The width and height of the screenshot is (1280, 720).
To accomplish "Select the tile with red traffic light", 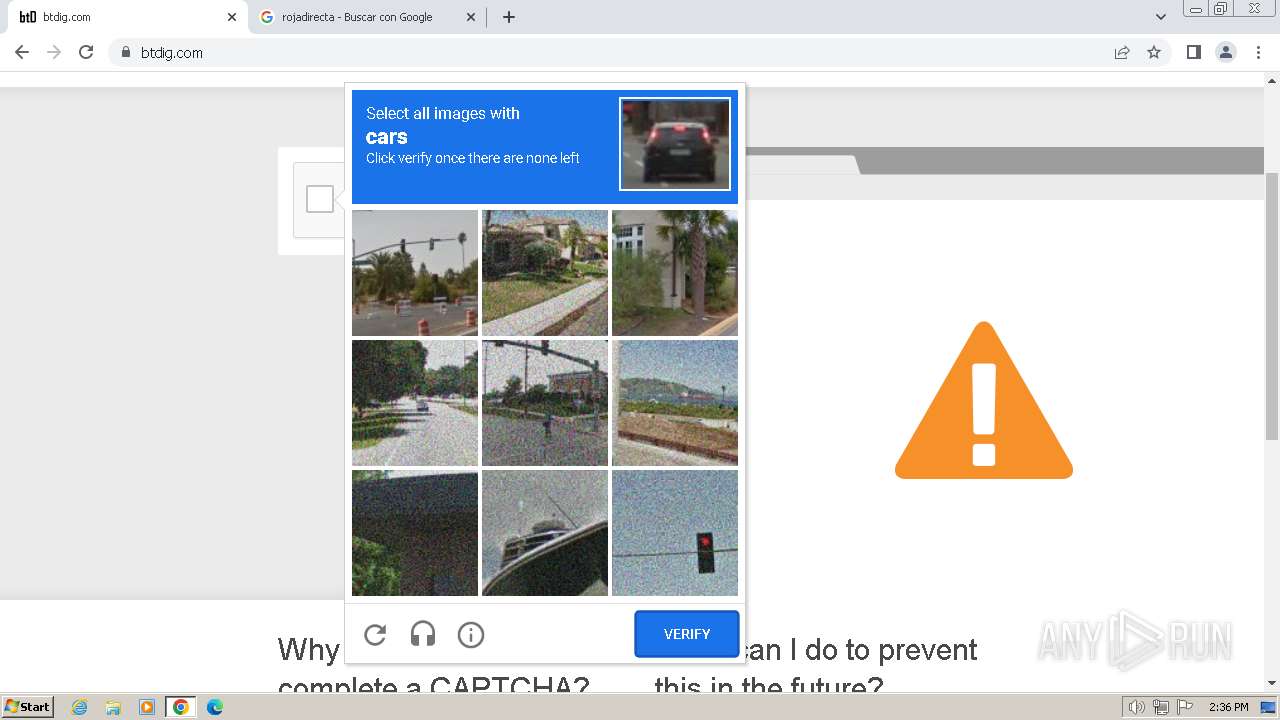I will pyautogui.click(x=675, y=533).
